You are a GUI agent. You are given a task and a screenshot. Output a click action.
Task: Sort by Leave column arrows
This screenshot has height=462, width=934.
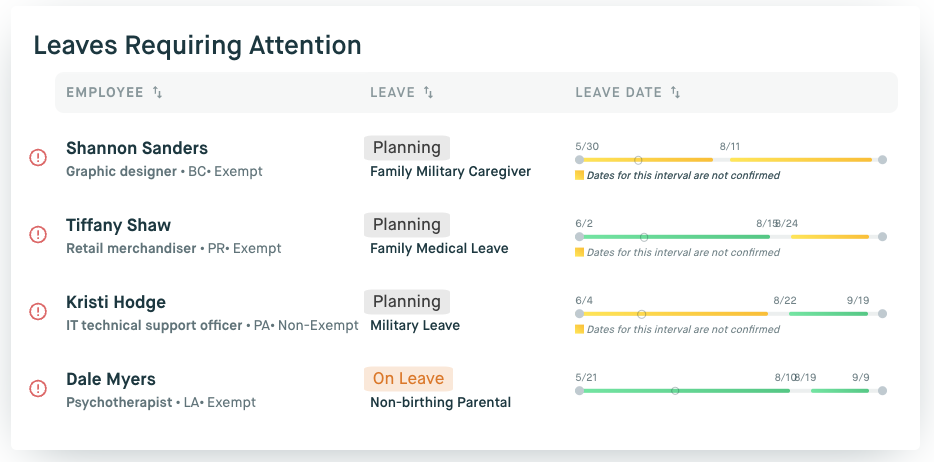[x=429, y=93]
